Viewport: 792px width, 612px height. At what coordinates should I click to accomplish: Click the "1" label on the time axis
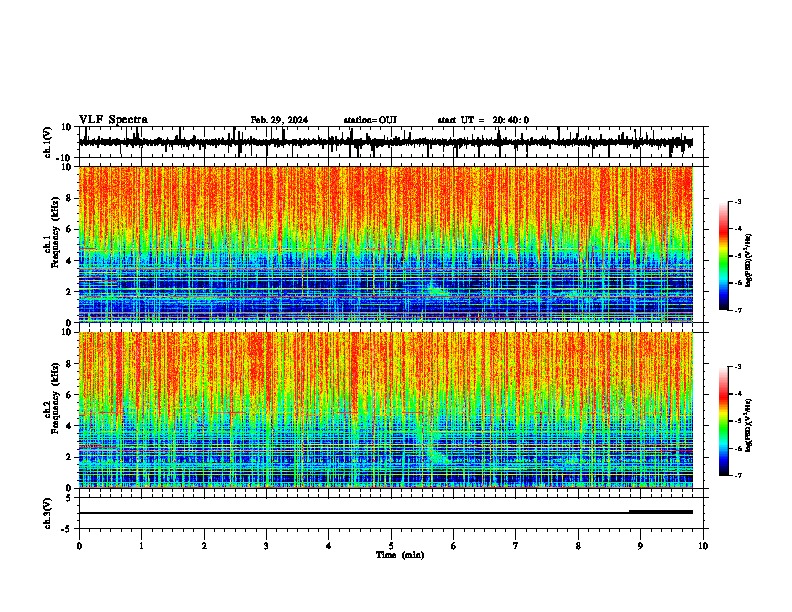(141, 546)
